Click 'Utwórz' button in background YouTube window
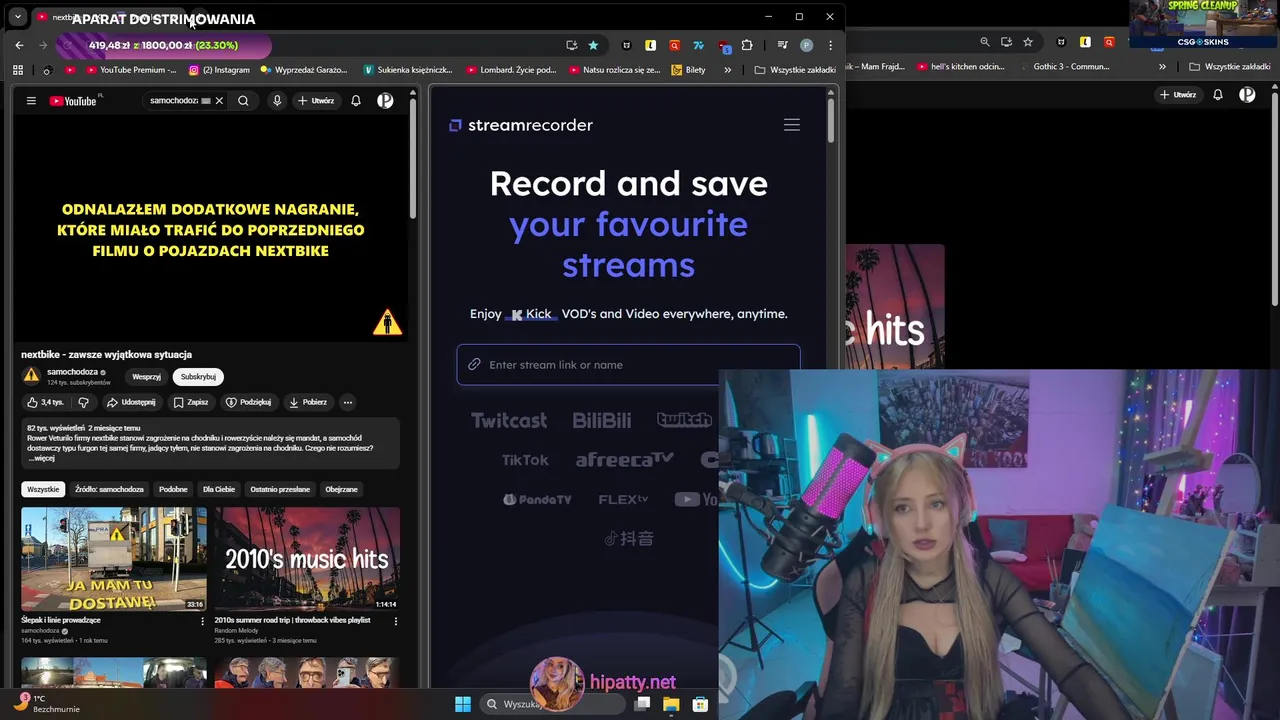 (1178, 95)
